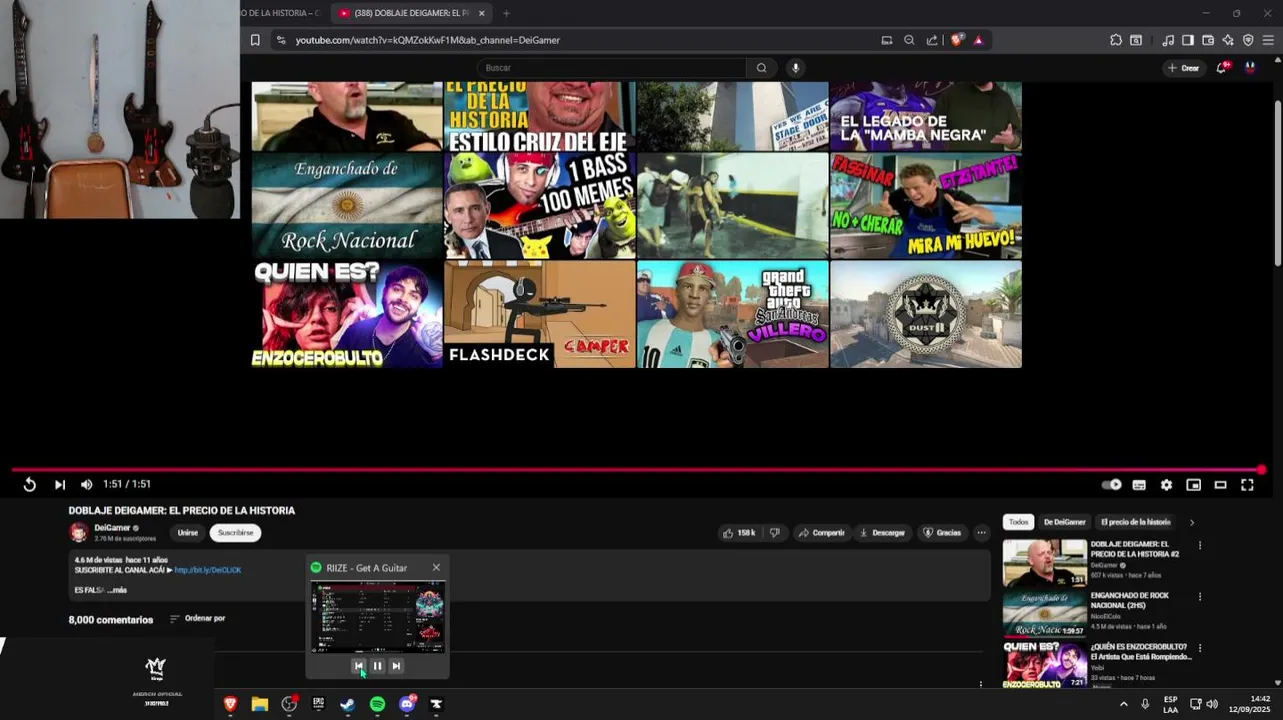
Task: Select the Todos filter chip
Action: coord(1018,522)
